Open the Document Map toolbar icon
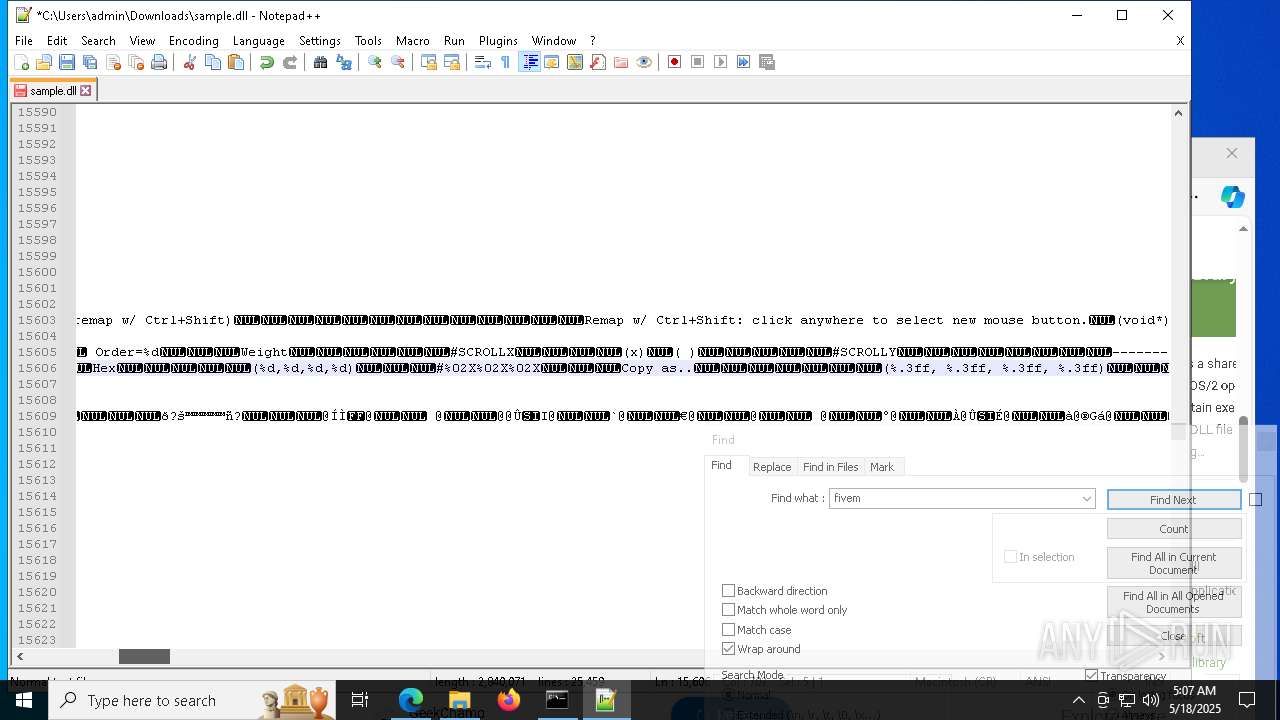The height and width of the screenshot is (720, 1280). pos(575,62)
